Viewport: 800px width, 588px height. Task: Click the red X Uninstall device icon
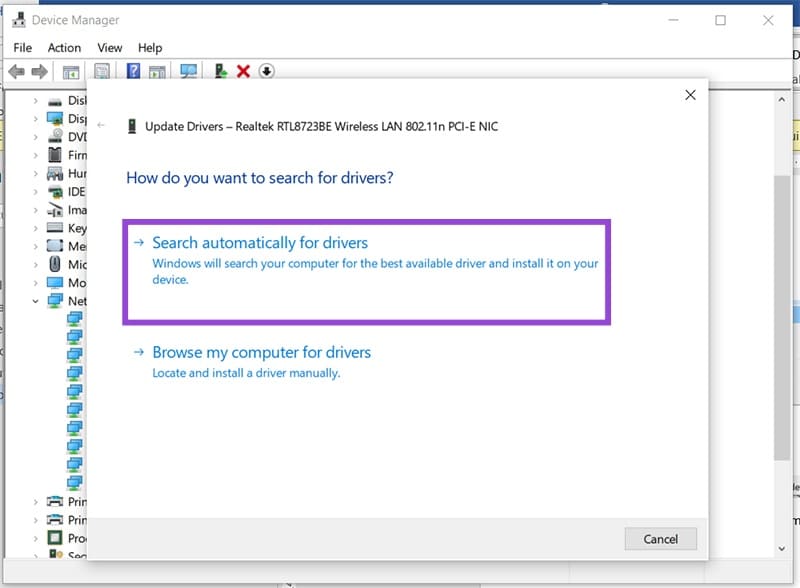pyautogui.click(x=243, y=72)
